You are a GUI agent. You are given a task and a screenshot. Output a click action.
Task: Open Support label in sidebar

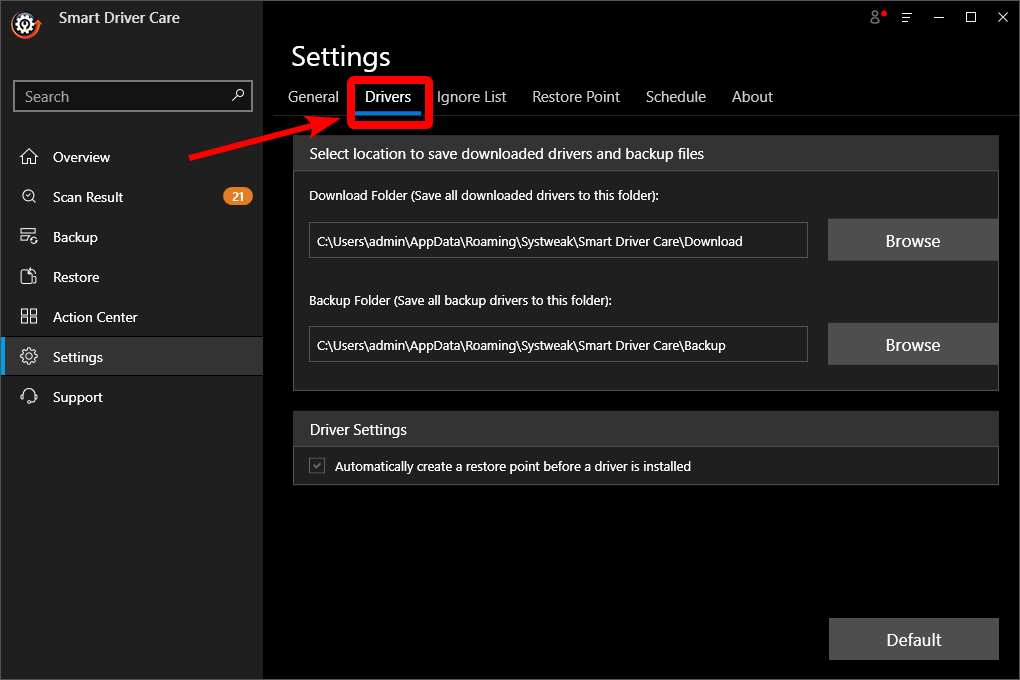77,397
